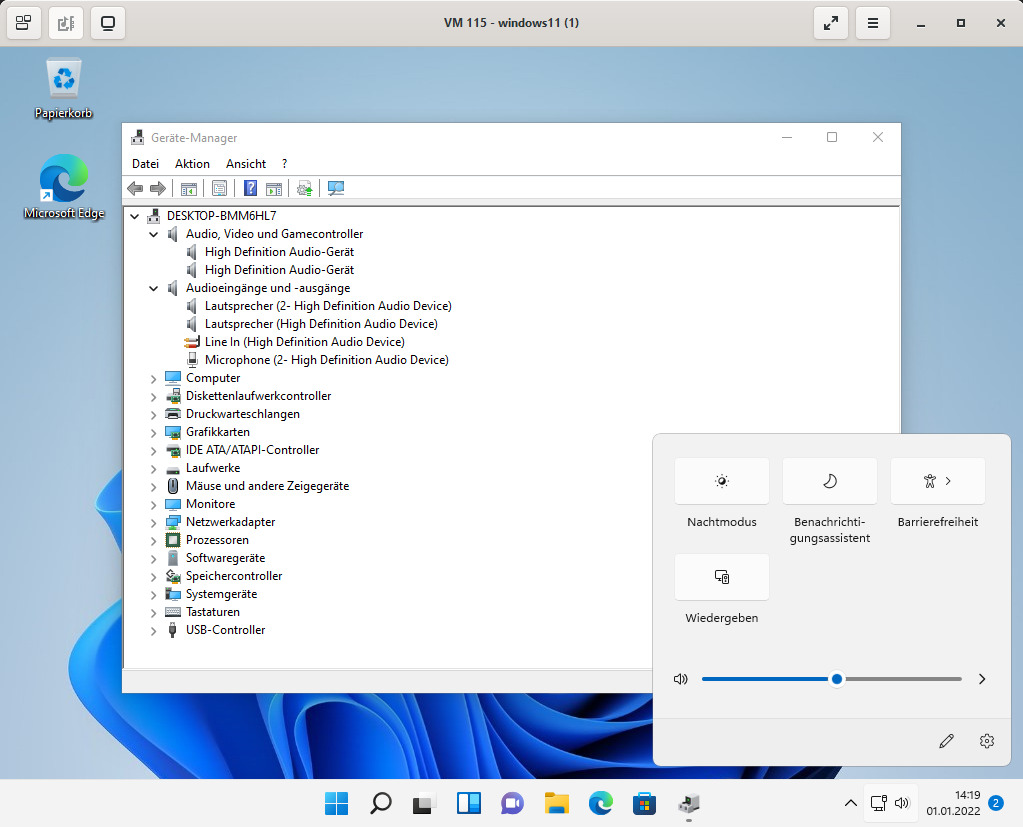Expand the Netzwerkadapter category

(154, 522)
